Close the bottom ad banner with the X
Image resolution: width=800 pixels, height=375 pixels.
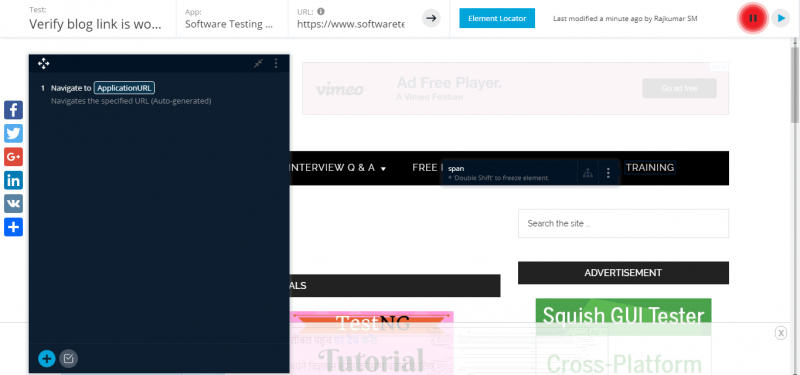click(781, 333)
